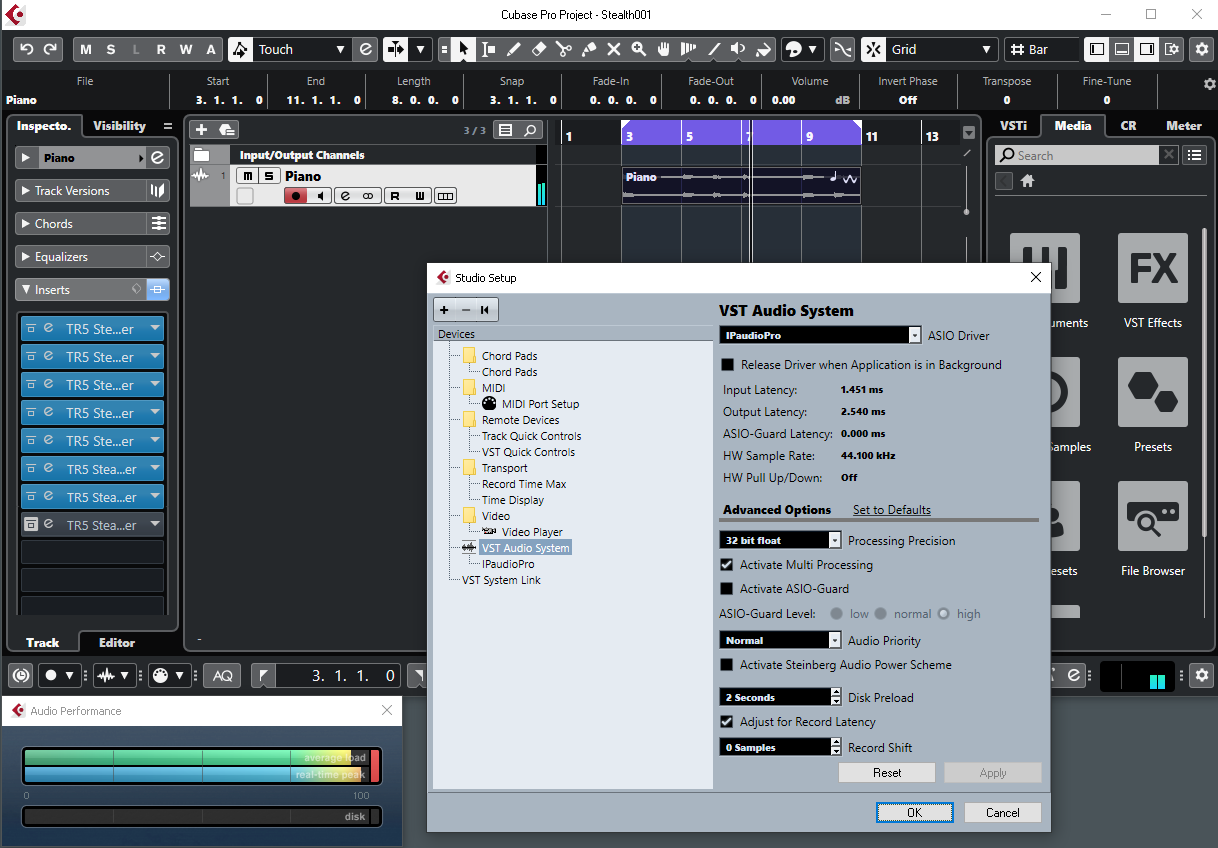1218x848 pixels.
Task: Select the Zoom magnifier tool
Action: coord(638,49)
